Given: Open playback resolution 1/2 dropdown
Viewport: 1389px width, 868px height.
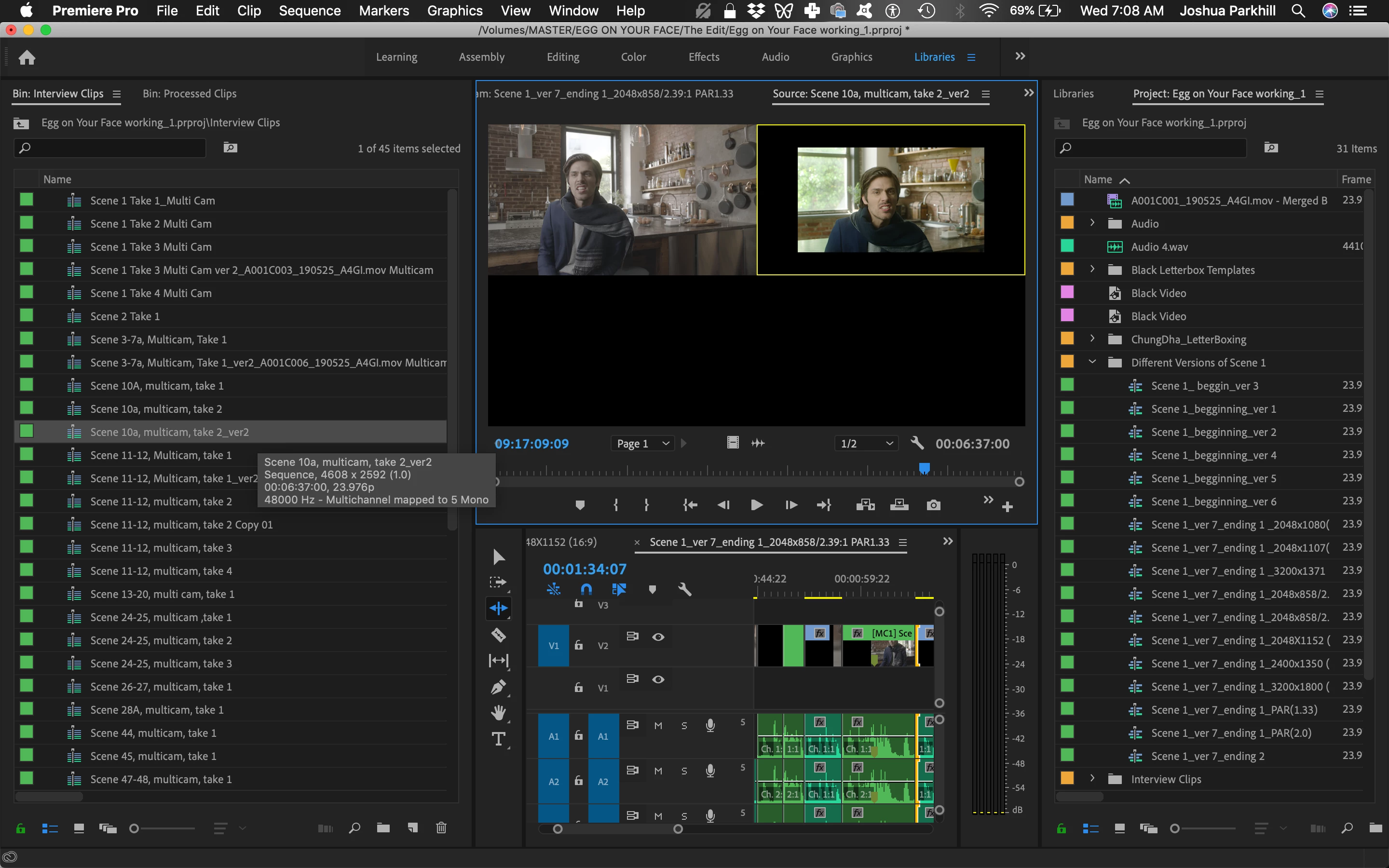Looking at the screenshot, I should pyautogui.click(x=866, y=443).
